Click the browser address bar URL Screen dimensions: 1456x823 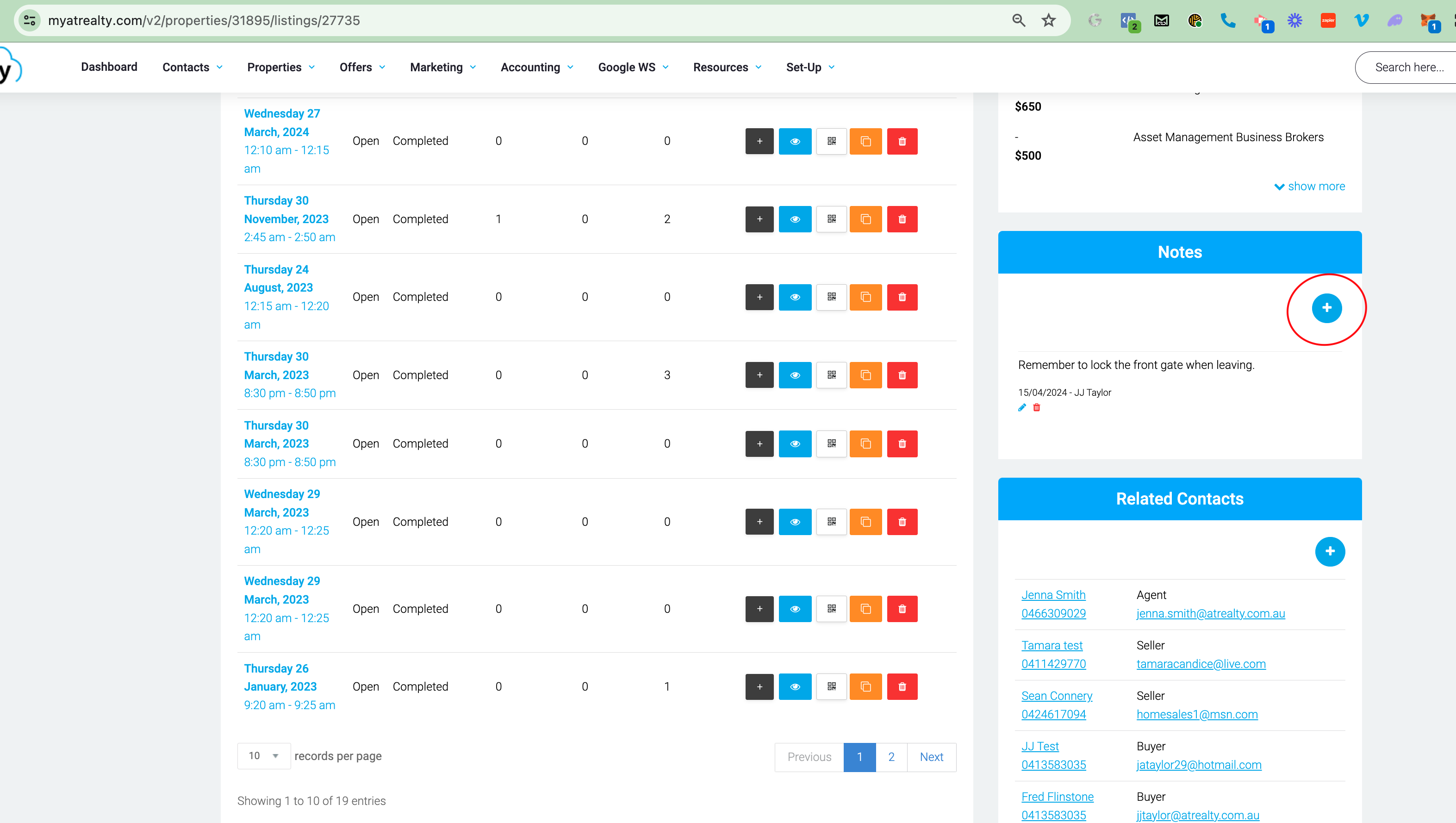pyautogui.click(x=204, y=20)
